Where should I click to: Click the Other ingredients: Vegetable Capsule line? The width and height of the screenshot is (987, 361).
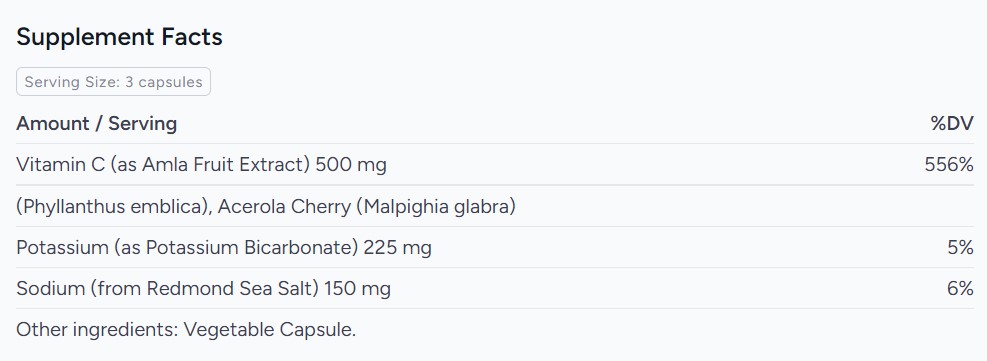tap(186, 330)
